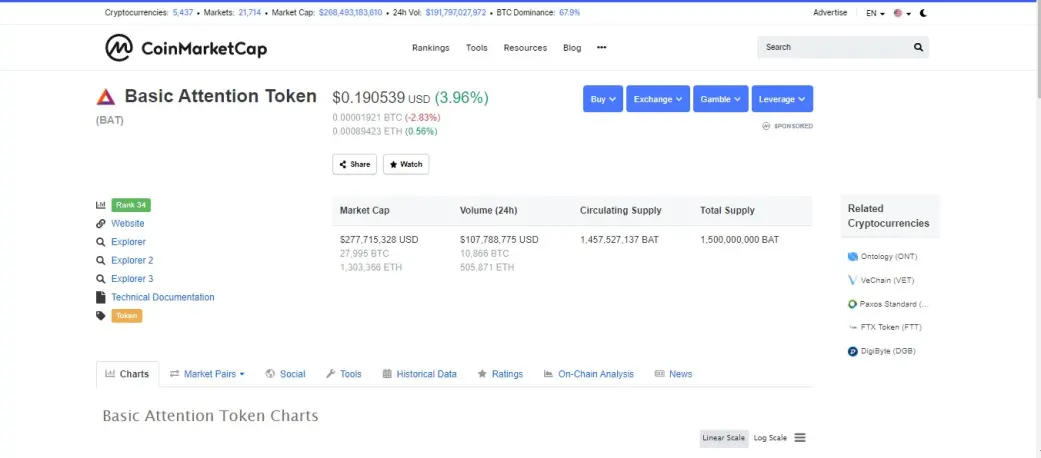1041x458 pixels.
Task: Click the 1,457,527,137 BAT circulating supply
Action: 619,240
